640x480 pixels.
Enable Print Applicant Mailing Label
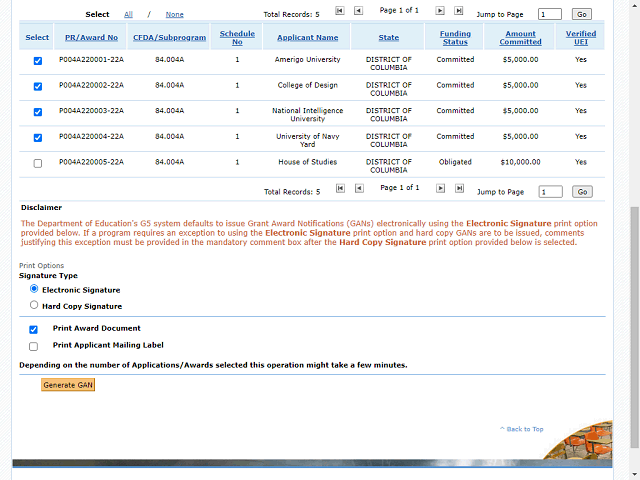[34, 346]
